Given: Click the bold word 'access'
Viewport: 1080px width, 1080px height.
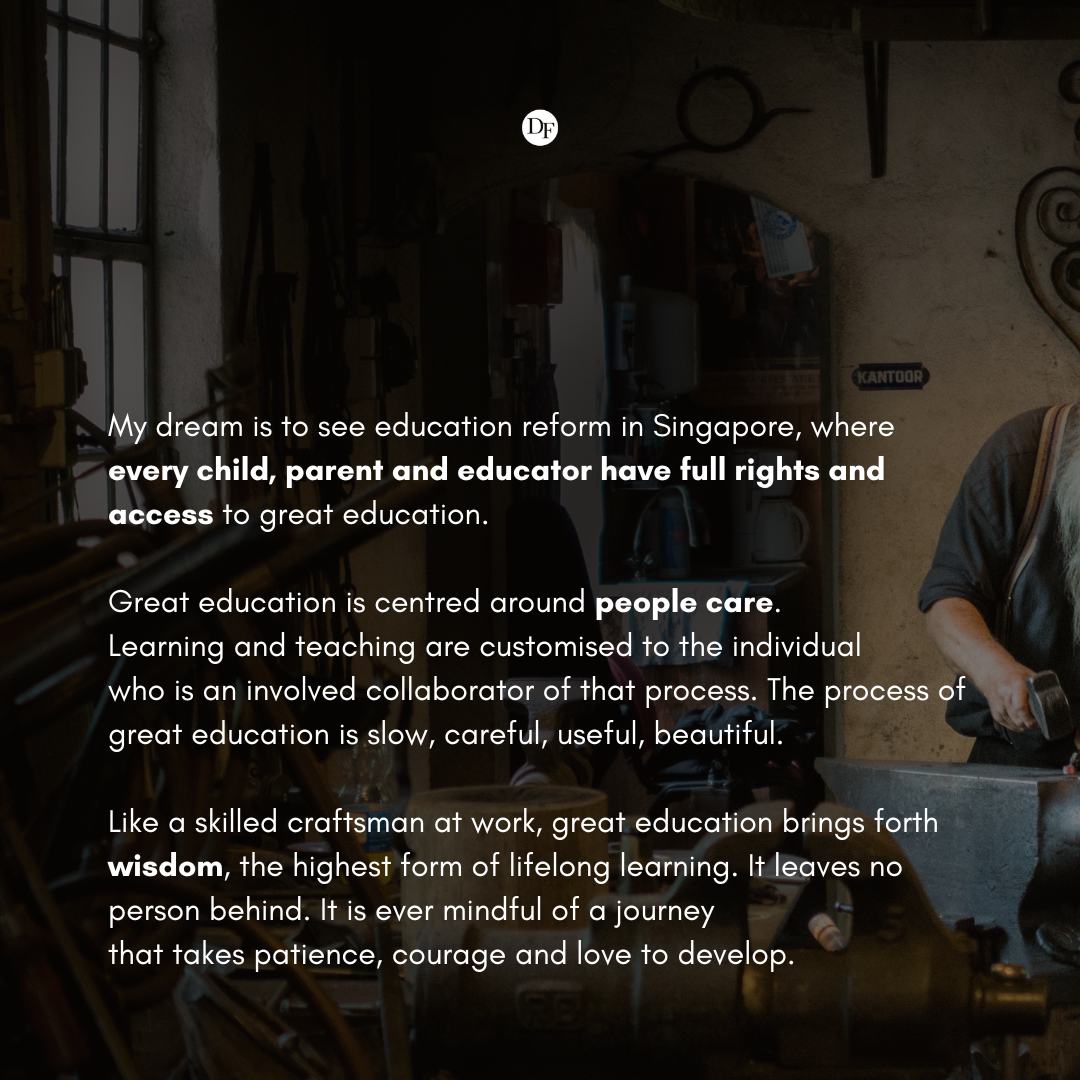Looking at the screenshot, I should click(x=161, y=515).
